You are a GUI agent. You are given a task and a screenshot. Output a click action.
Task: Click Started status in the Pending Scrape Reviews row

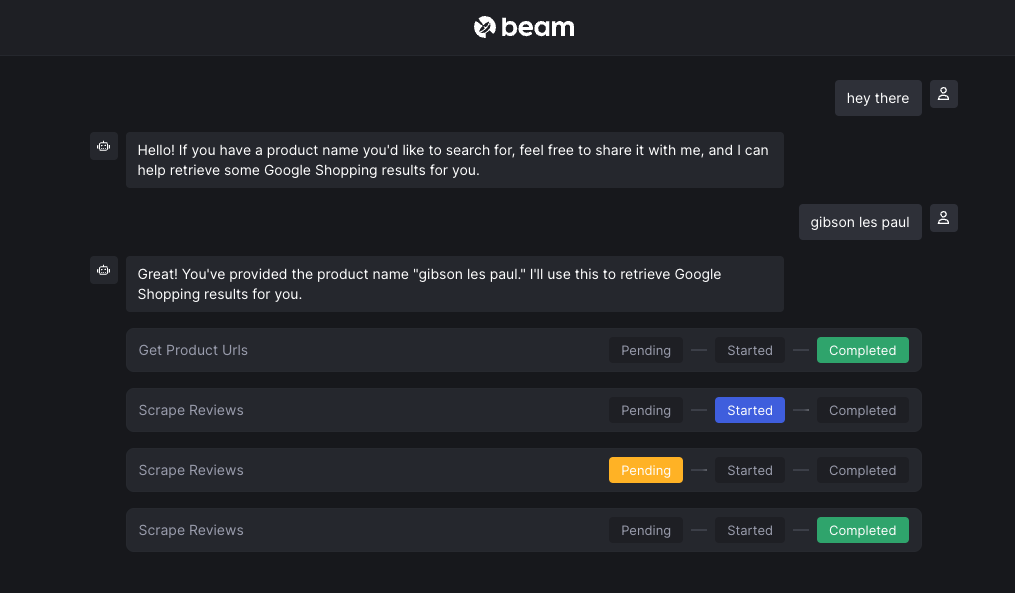pos(750,470)
